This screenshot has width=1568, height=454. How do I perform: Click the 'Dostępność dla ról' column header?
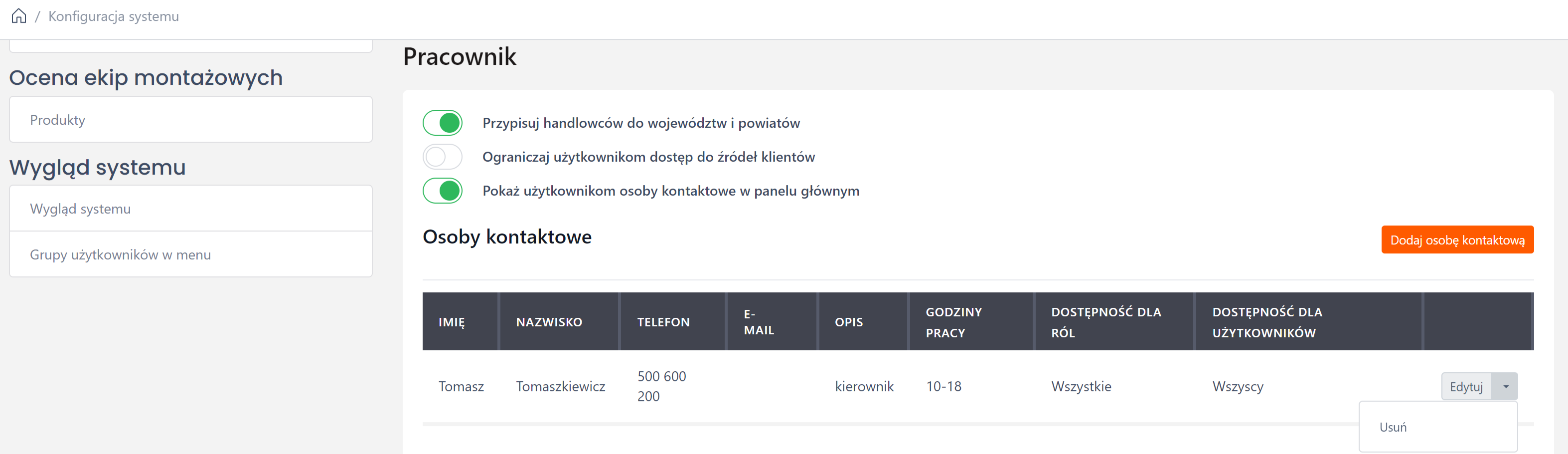[x=1106, y=322]
